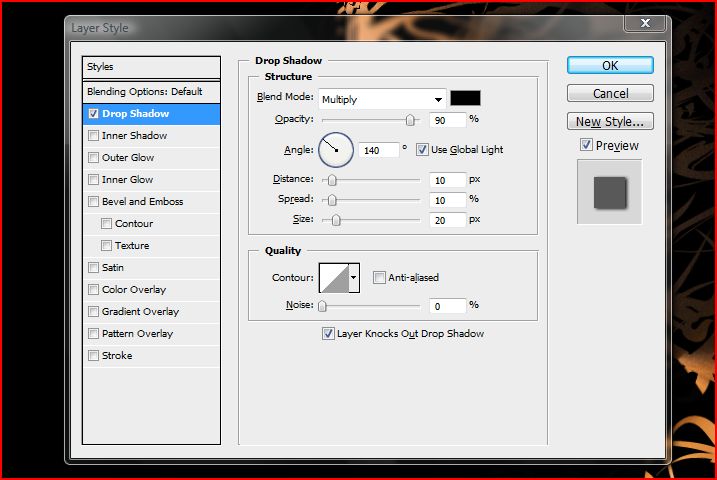This screenshot has height=480, width=717.
Task: Click the style preview thumbnail
Action: [609, 192]
